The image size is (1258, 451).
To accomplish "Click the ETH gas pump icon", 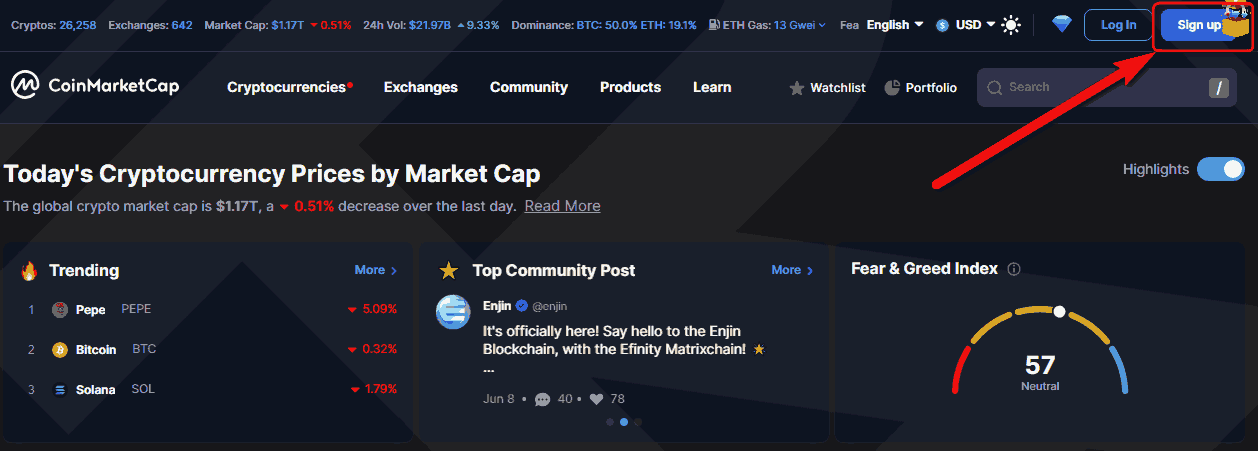I will [x=713, y=25].
